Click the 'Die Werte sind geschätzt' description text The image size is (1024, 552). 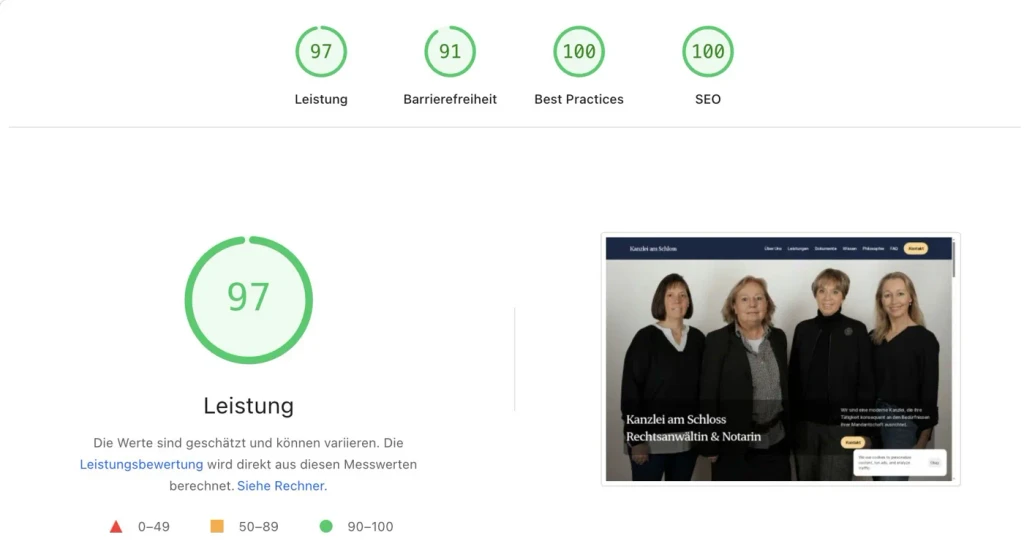248,464
